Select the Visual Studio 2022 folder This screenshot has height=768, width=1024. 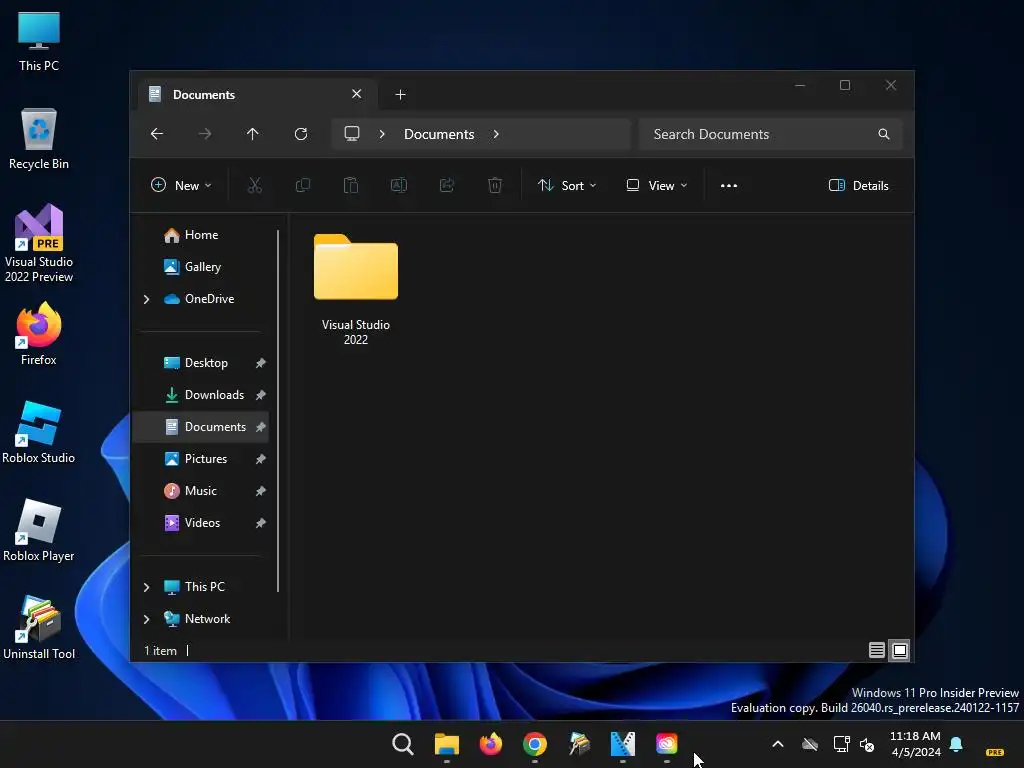click(x=356, y=289)
